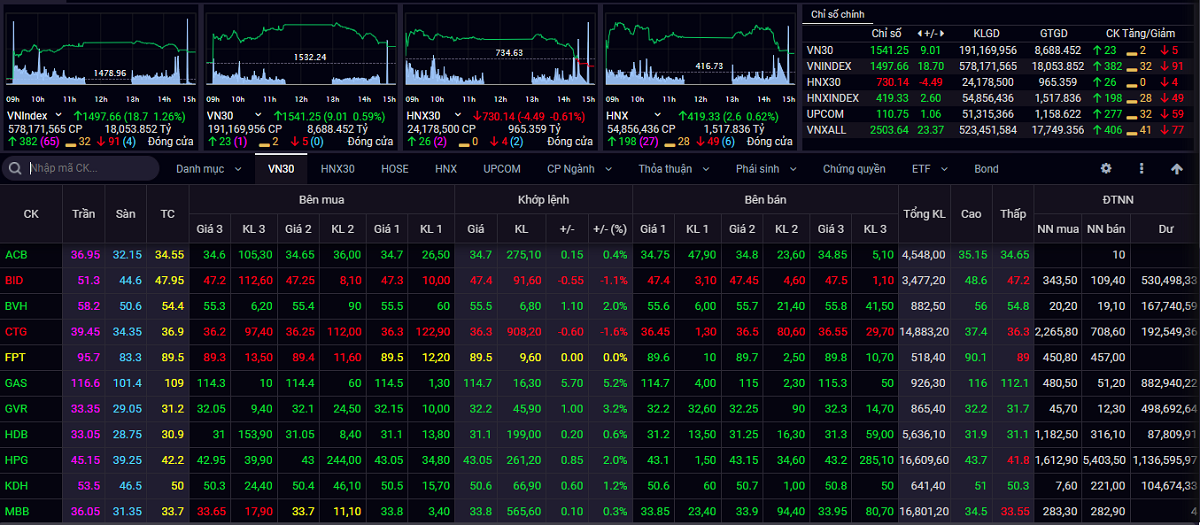The height and width of the screenshot is (525, 1200).
Task: Click the scroll-to-top arrow icon
Action: [x=1177, y=169]
